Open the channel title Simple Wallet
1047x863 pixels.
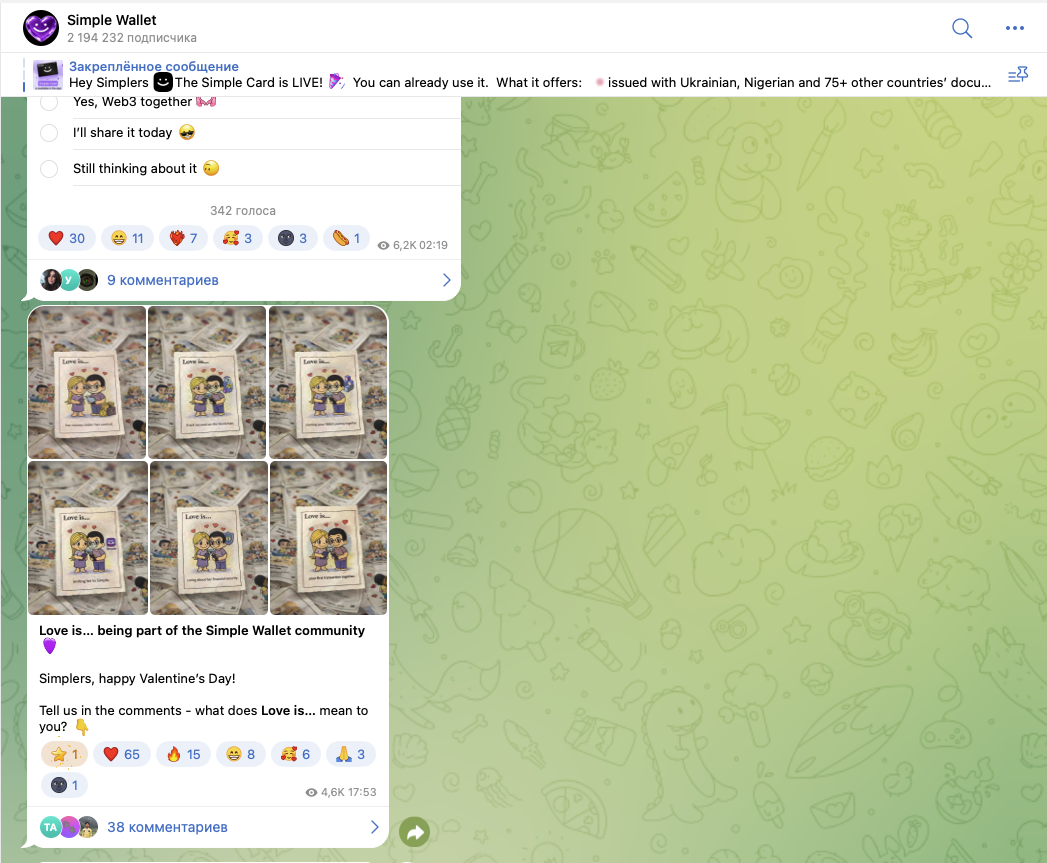pos(112,20)
